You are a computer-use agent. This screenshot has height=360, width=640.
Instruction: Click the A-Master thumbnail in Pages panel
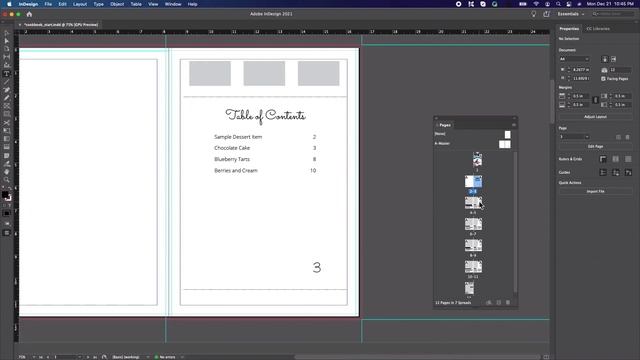(504, 144)
